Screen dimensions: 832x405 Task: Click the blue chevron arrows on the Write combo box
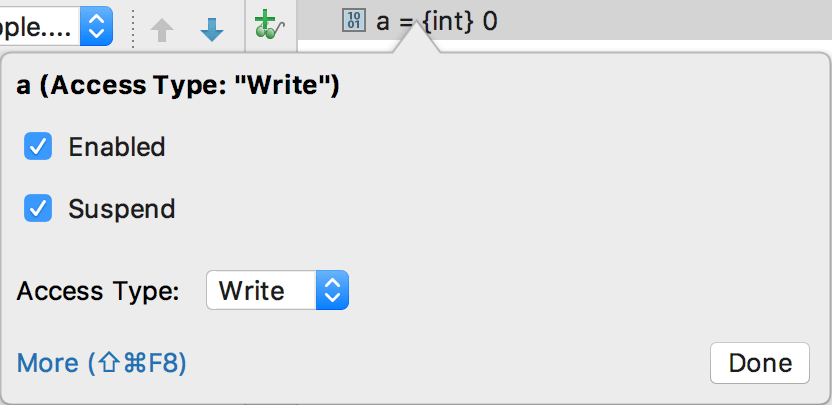332,291
